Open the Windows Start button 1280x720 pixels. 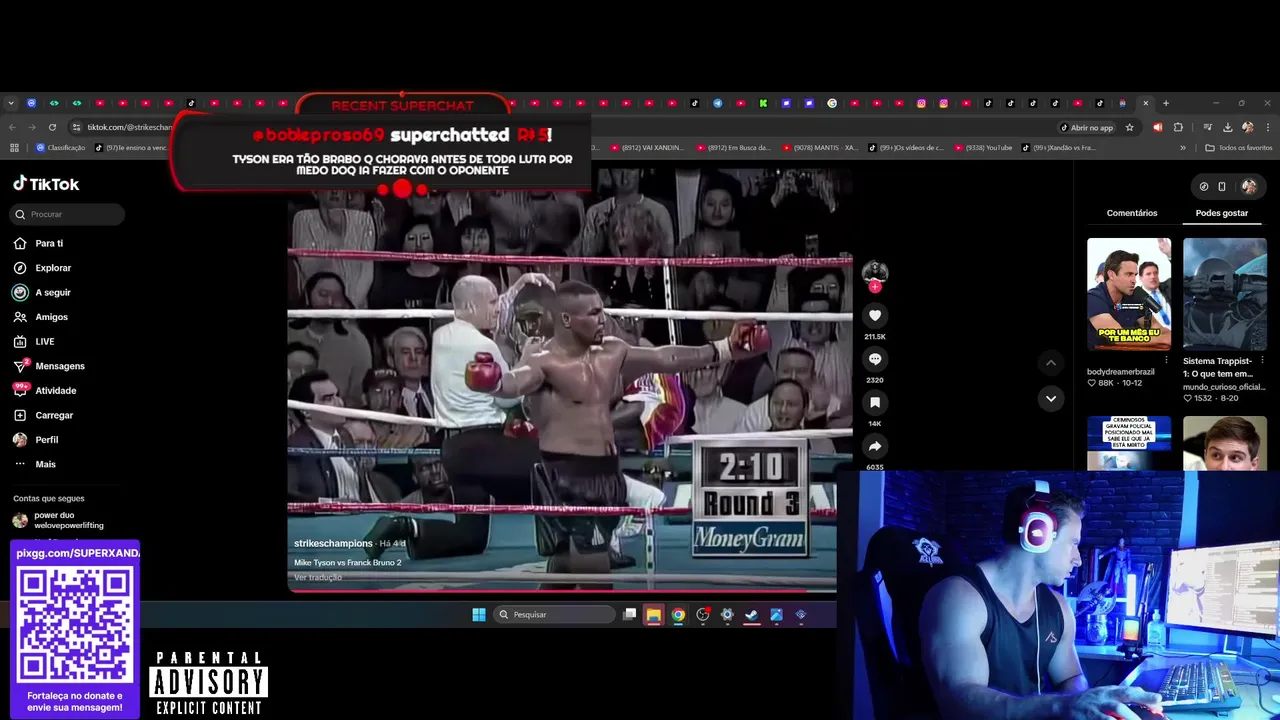(479, 614)
